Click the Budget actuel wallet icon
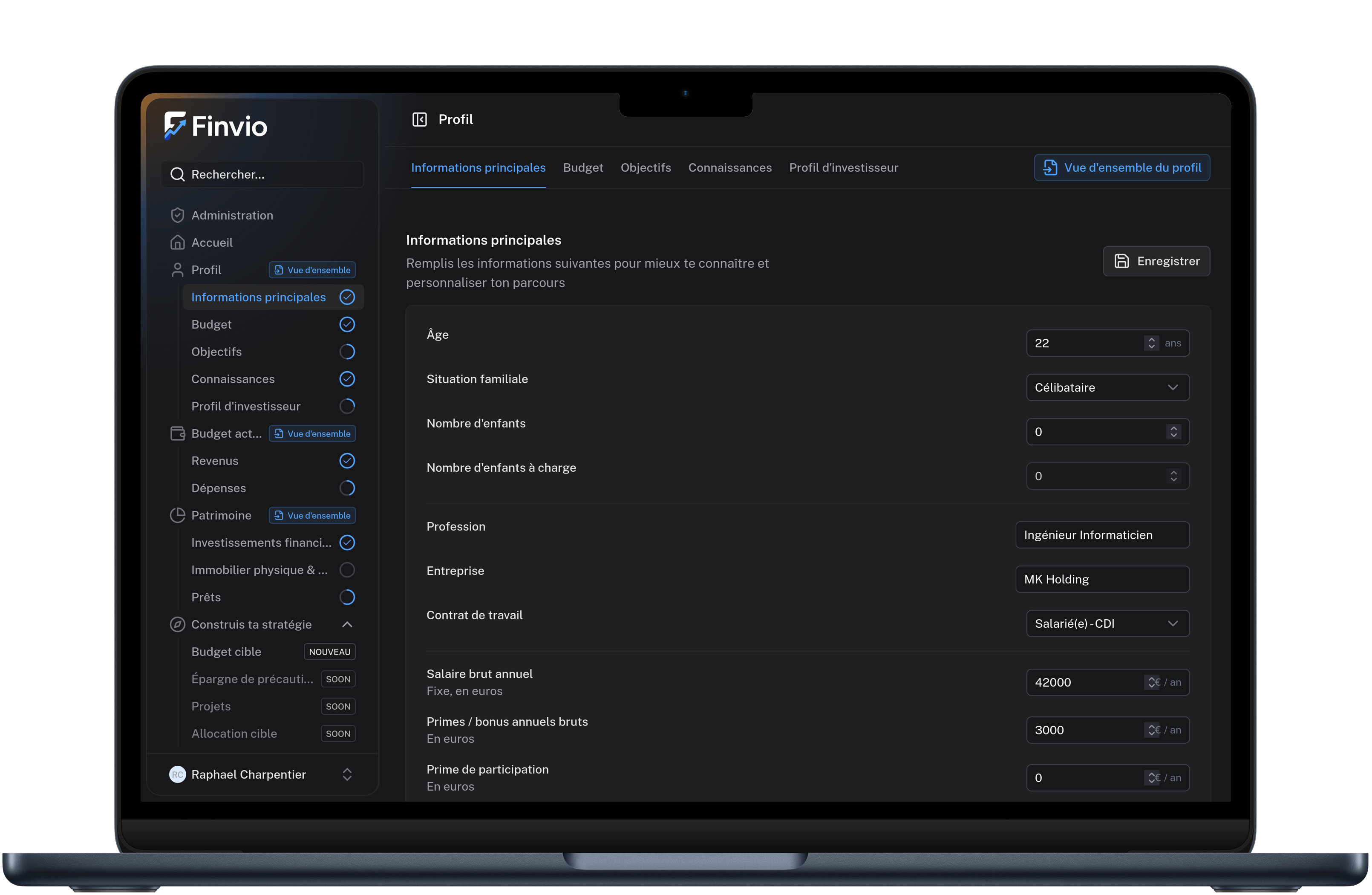This screenshot has height=895, width=1372. pos(177,433)
